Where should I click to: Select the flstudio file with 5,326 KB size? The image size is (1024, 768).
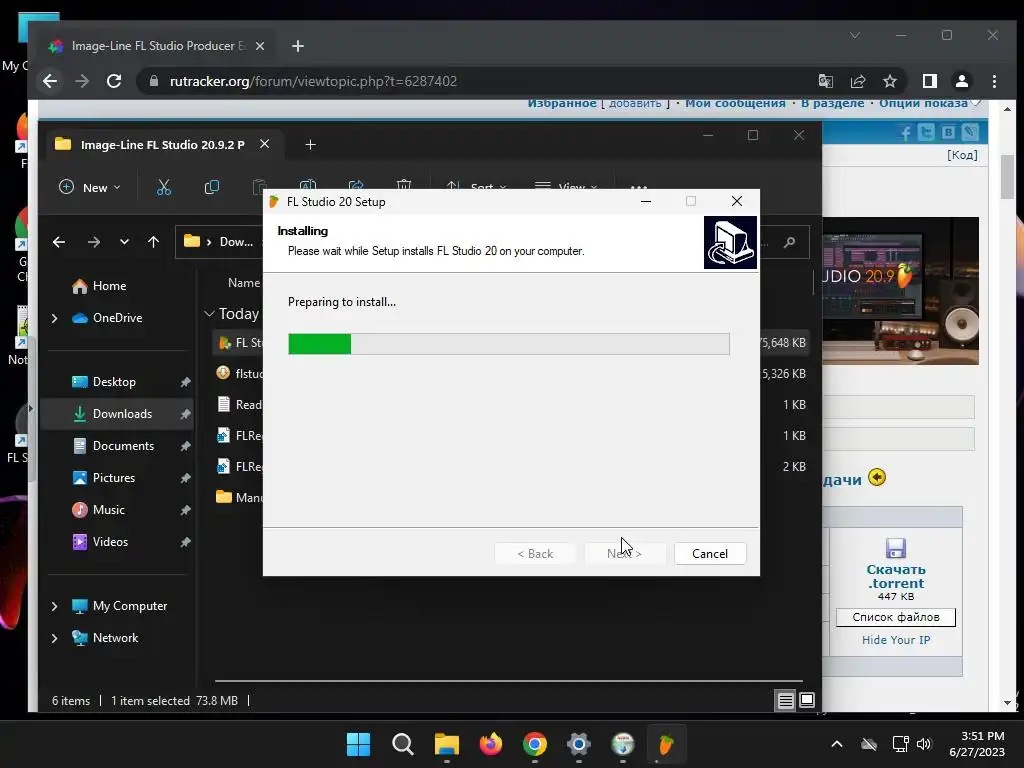(x=511, y=374)
